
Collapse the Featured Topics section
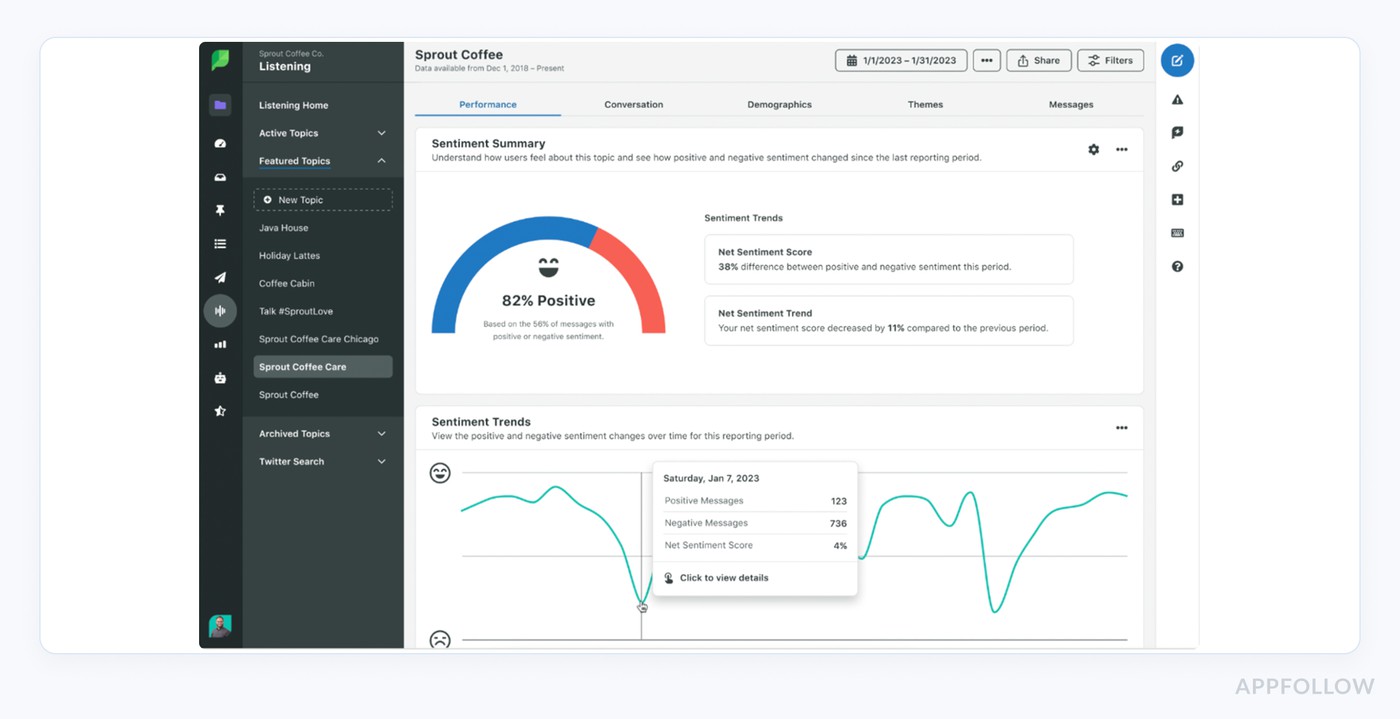[x=323, y=161]
